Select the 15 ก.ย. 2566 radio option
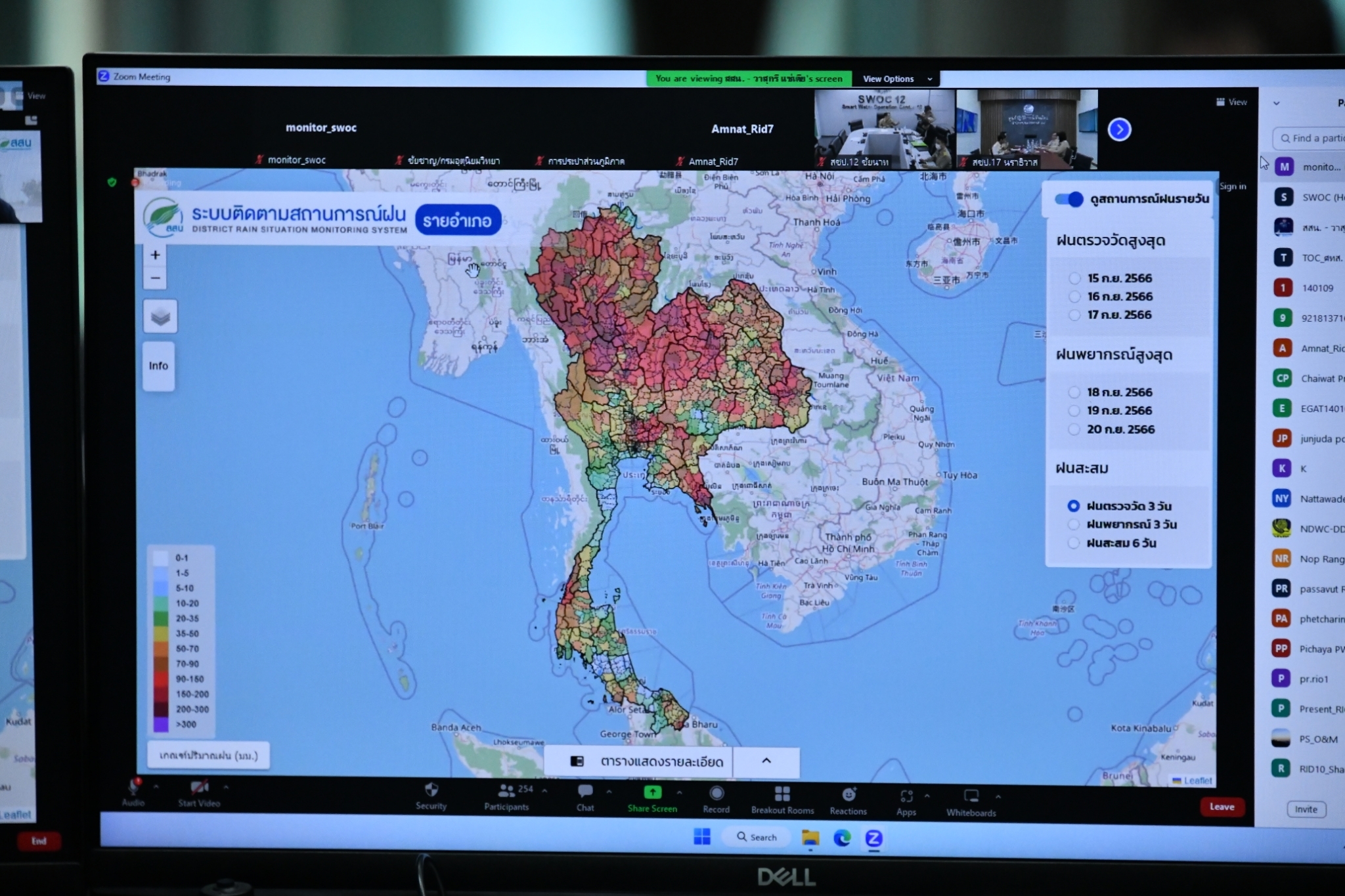Image resolution: width=1345 pixels, height=896 pixels. click(1074, 278)
